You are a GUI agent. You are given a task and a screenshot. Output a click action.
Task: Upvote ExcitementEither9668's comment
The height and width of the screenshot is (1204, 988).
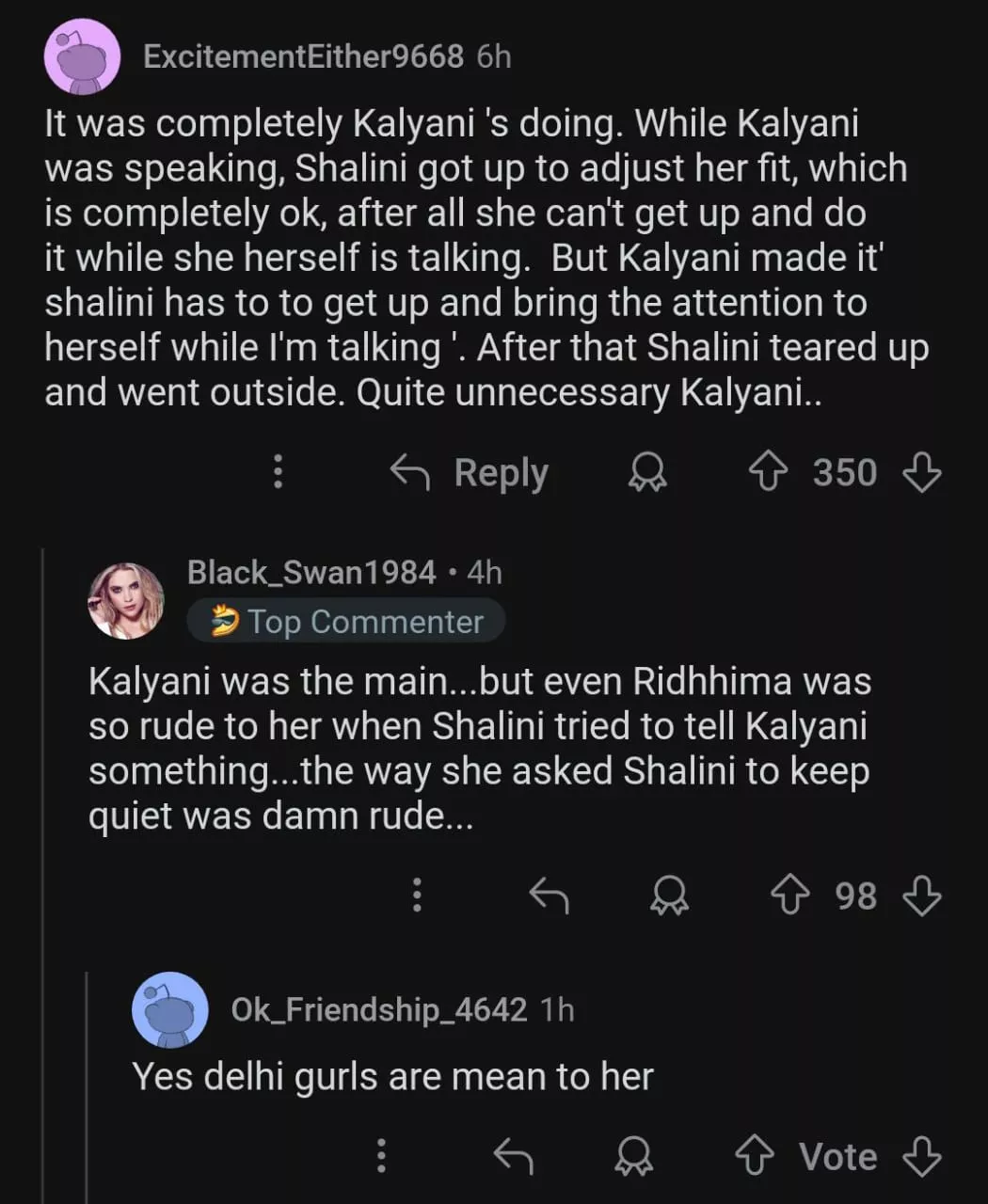(x=768, y=472)
